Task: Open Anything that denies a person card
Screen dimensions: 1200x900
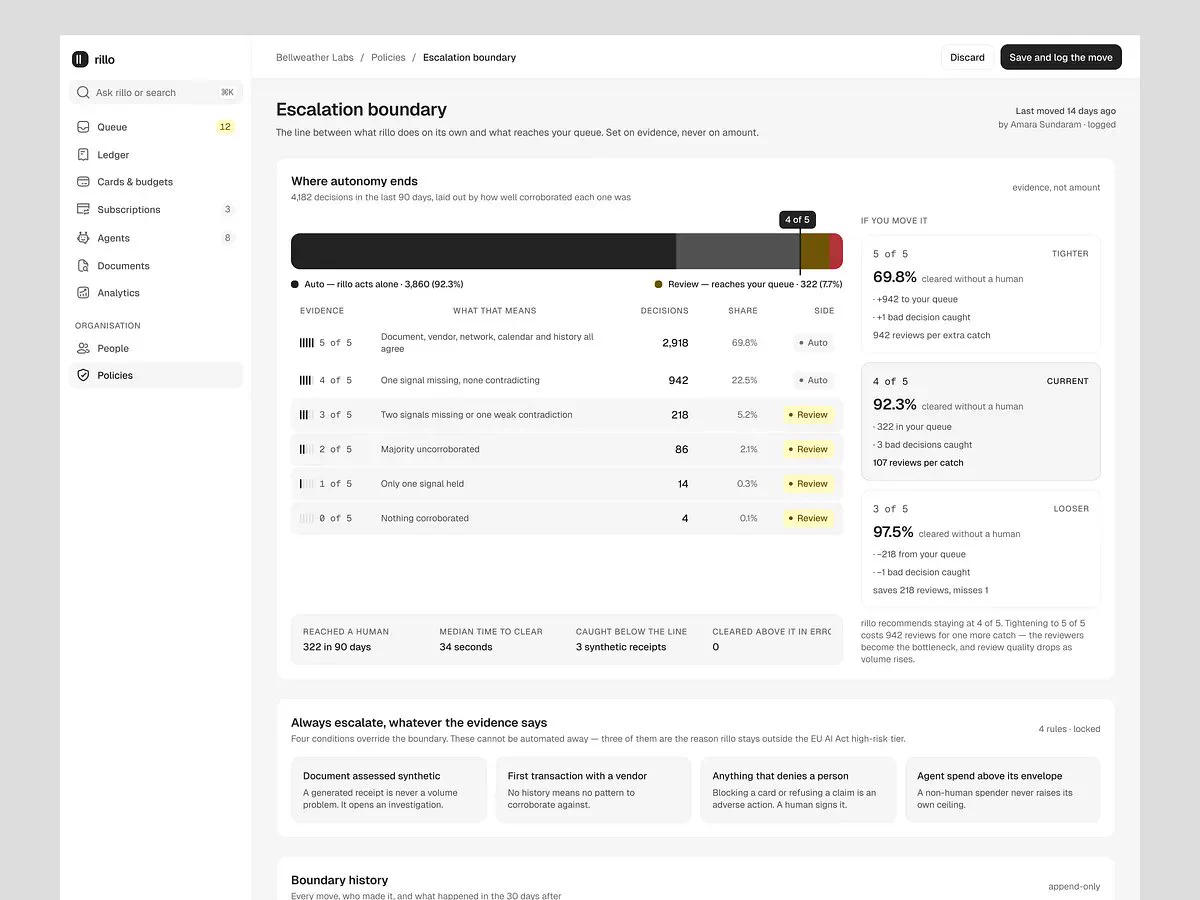Action: [798, 790]
